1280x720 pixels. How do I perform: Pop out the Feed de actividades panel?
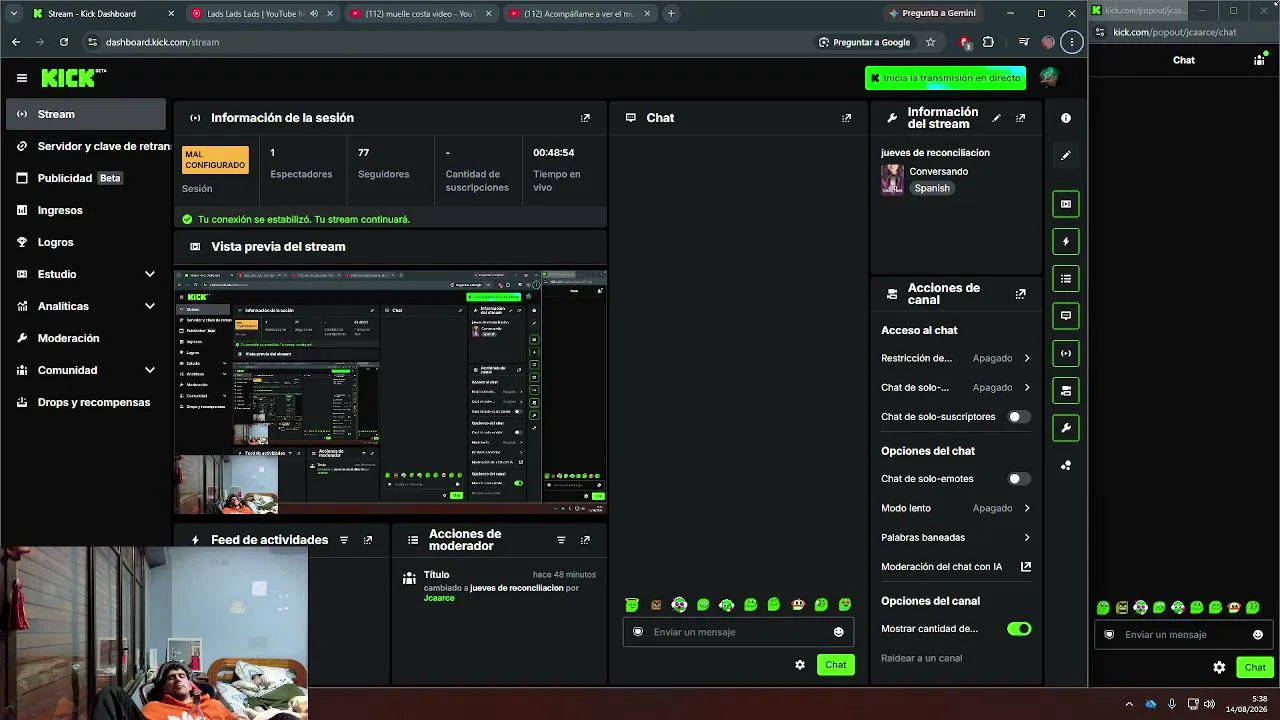click(x=368, y=540)
